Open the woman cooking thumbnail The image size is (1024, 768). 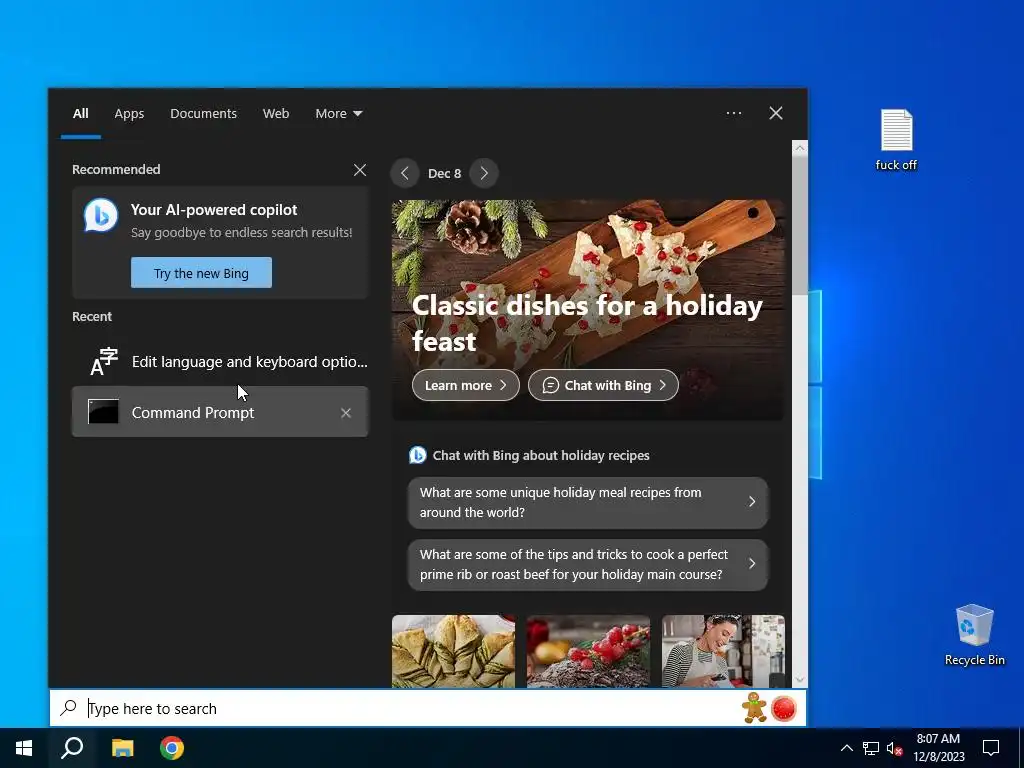(x=723, y=651)
